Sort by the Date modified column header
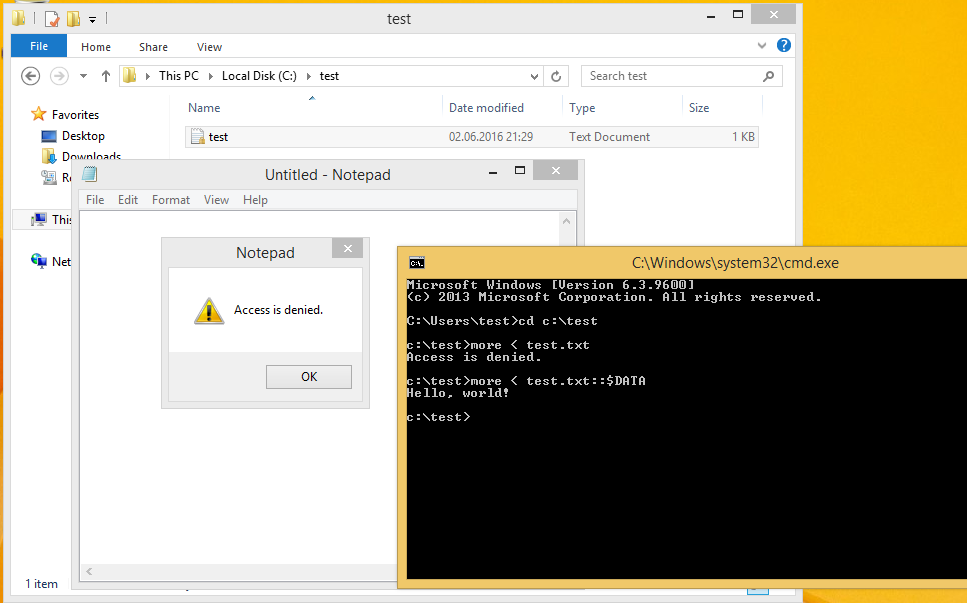 [486, 107]
